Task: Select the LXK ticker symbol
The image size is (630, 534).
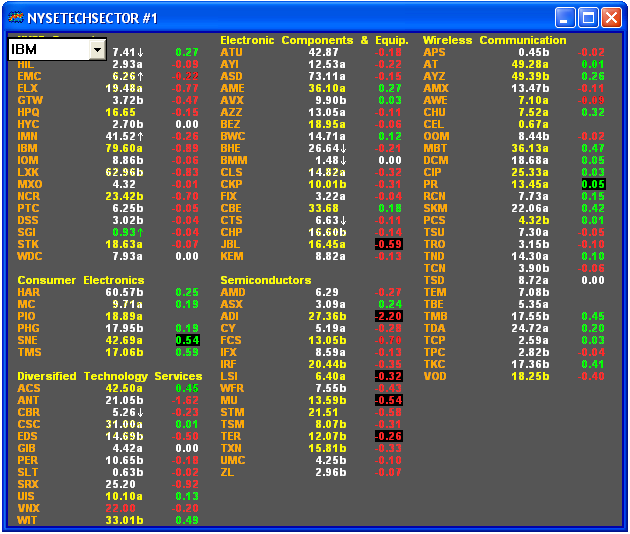Action: pyautogui.click(x=28, y=172)
